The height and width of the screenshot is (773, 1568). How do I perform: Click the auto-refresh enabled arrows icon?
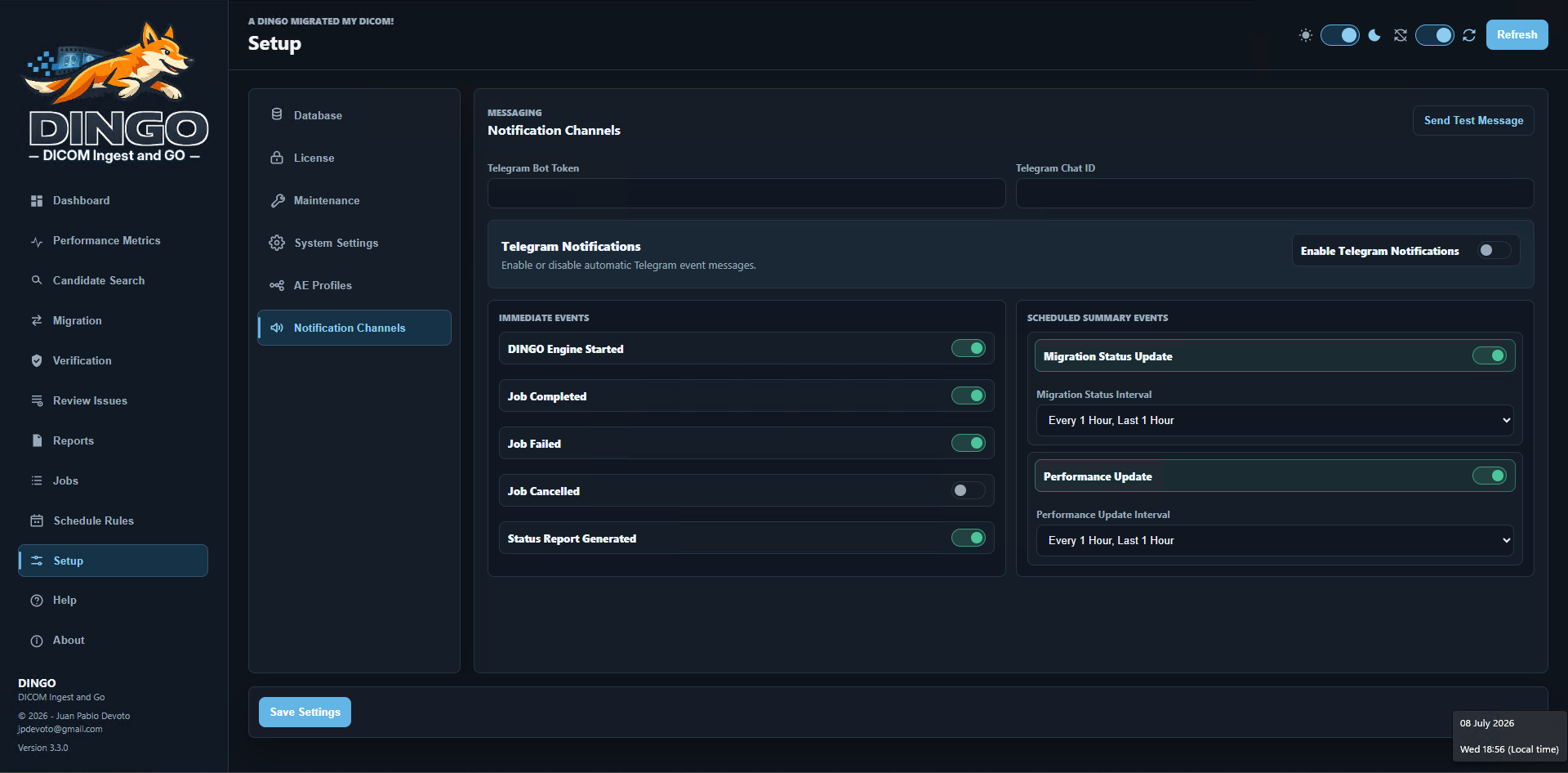1469,35
